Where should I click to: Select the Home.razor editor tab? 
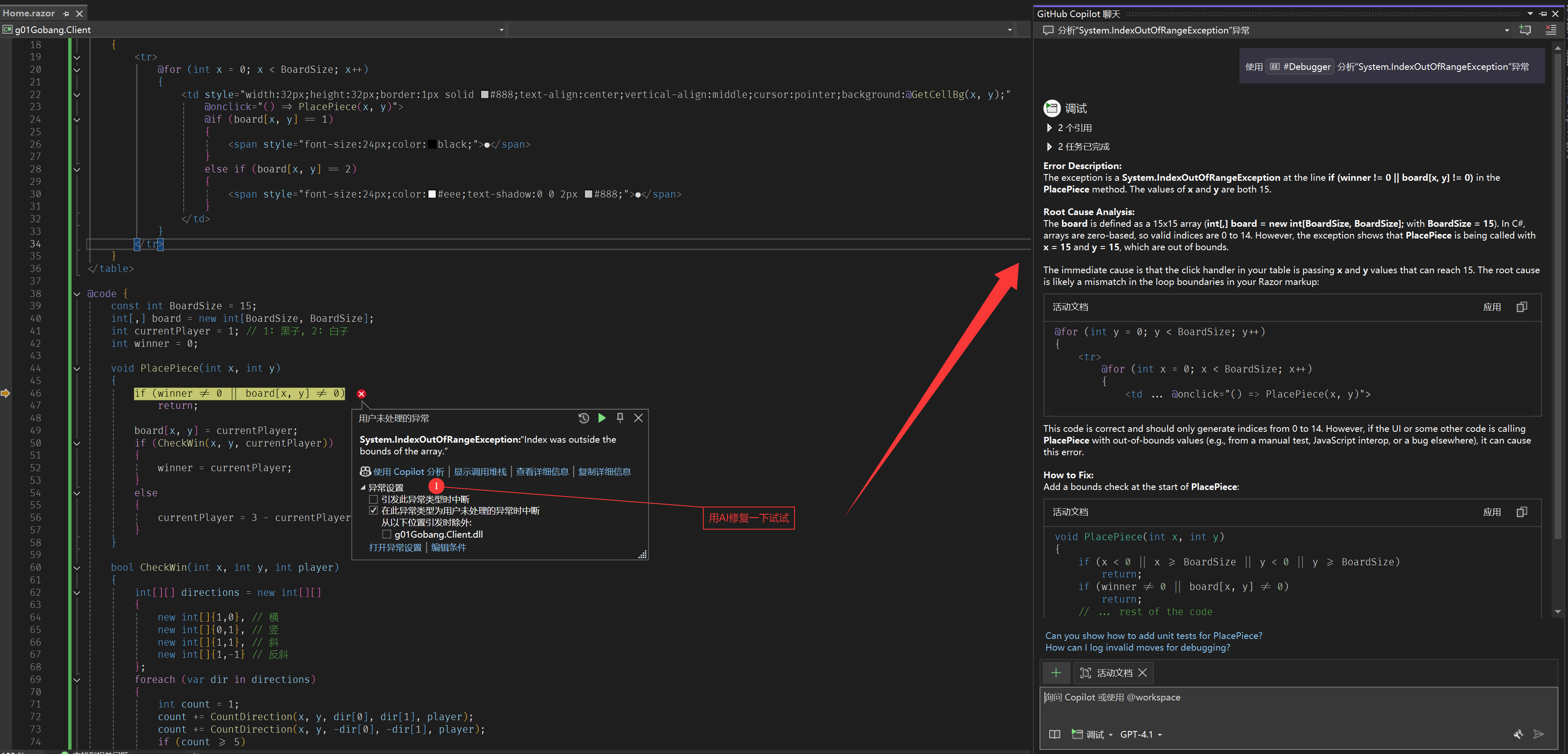click(29, 13)
